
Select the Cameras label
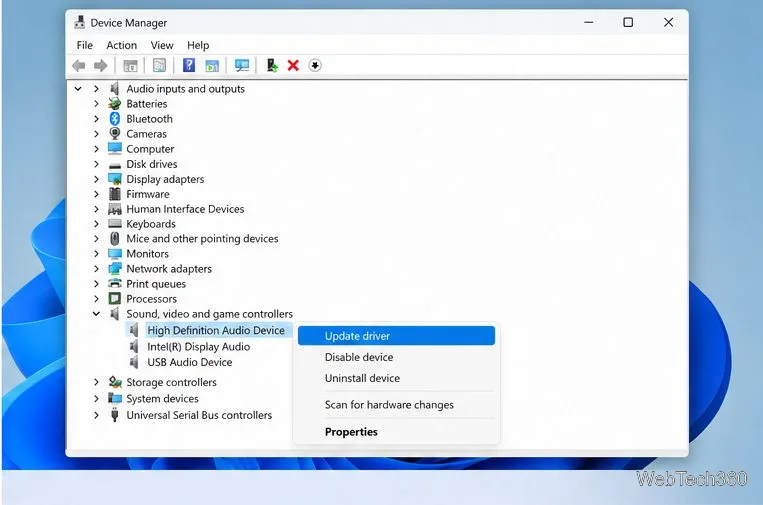(x=146, y=134)
